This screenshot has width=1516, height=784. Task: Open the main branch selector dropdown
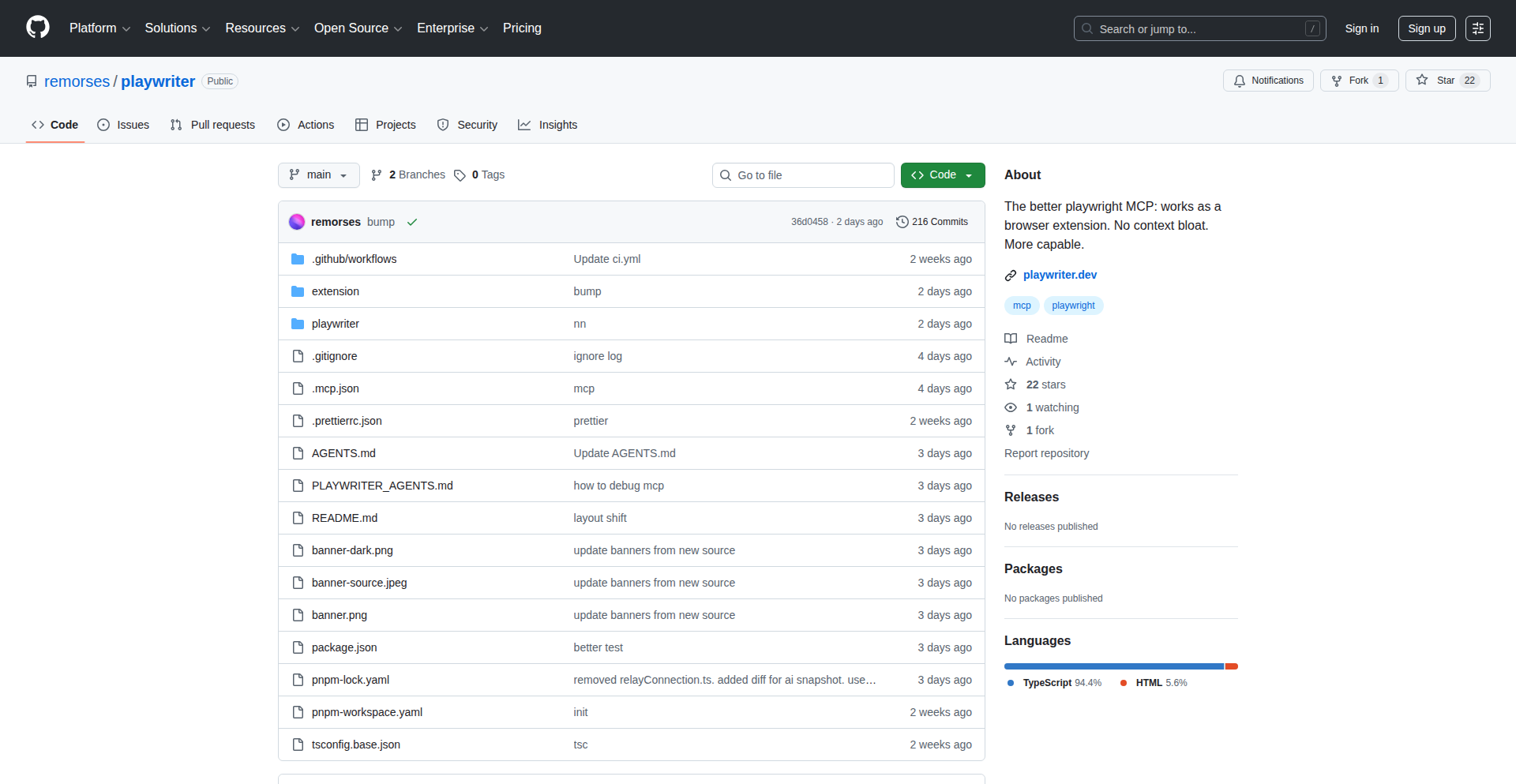coord(318,174)
